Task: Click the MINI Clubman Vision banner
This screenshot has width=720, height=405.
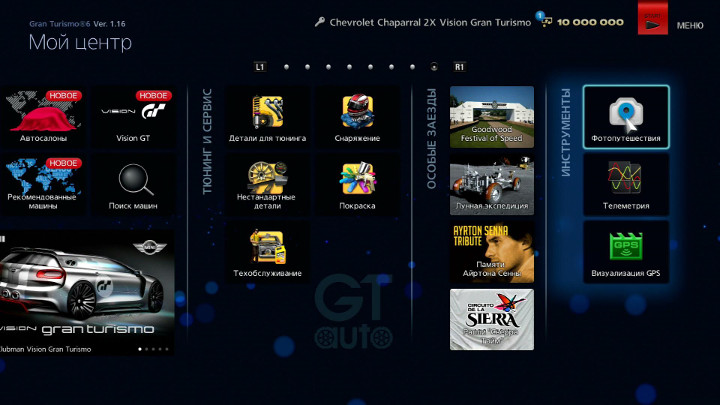Action: 85,292
